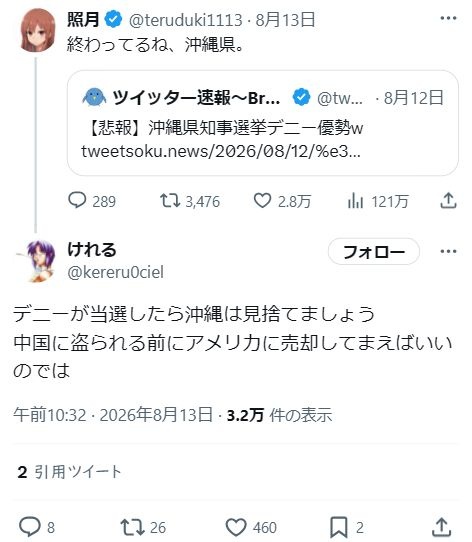This screenshot has width=472, height=542.
Task: Like 照月's tweet with 2.8万 likes
Action: (x=262, y=200)
